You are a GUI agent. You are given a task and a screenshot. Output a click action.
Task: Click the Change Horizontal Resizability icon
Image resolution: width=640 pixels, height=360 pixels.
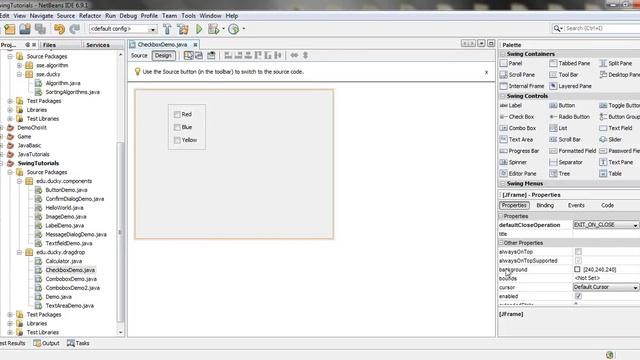(294, 56)
